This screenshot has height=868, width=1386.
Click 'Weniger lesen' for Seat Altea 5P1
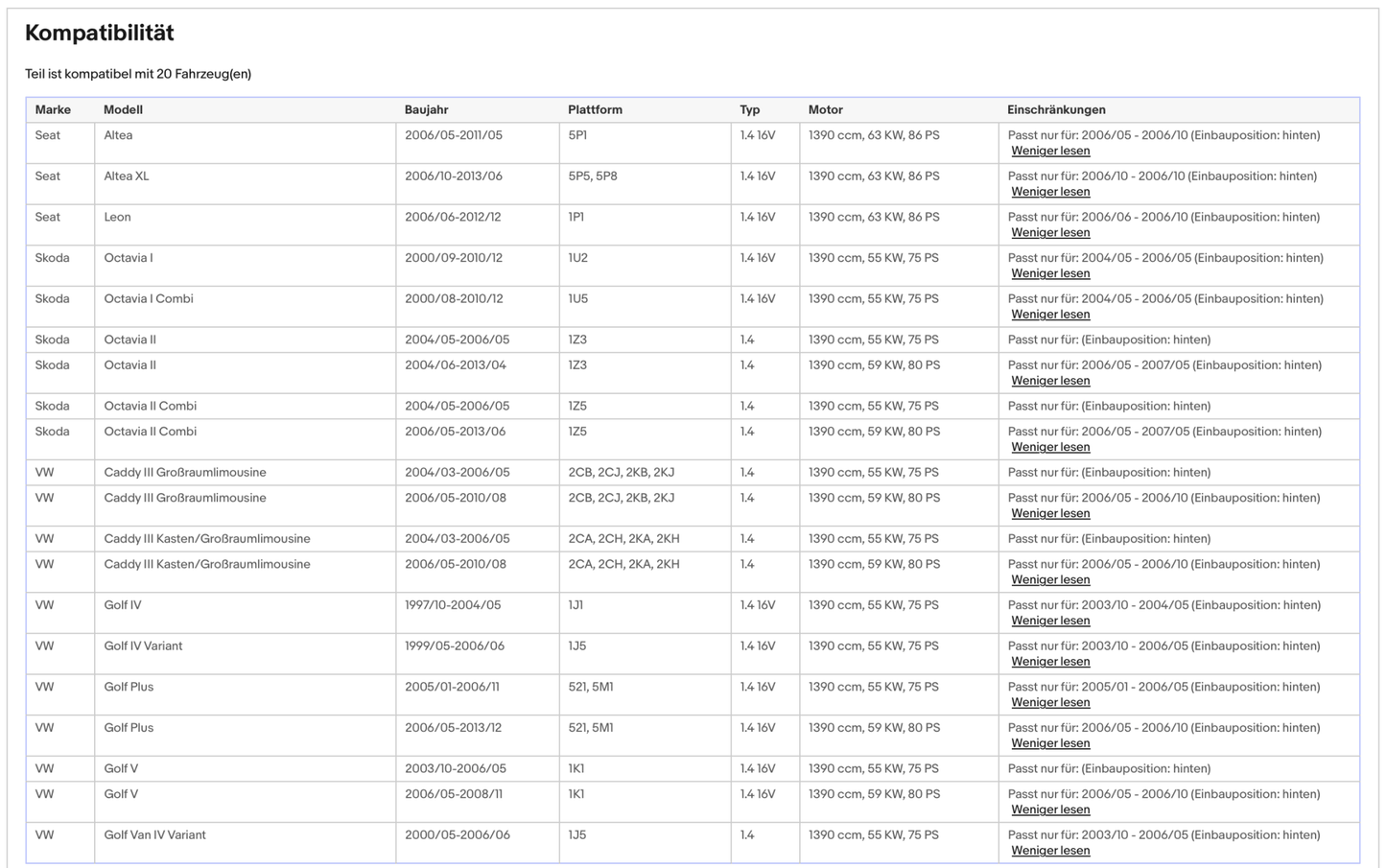(x=1050, y=152)
